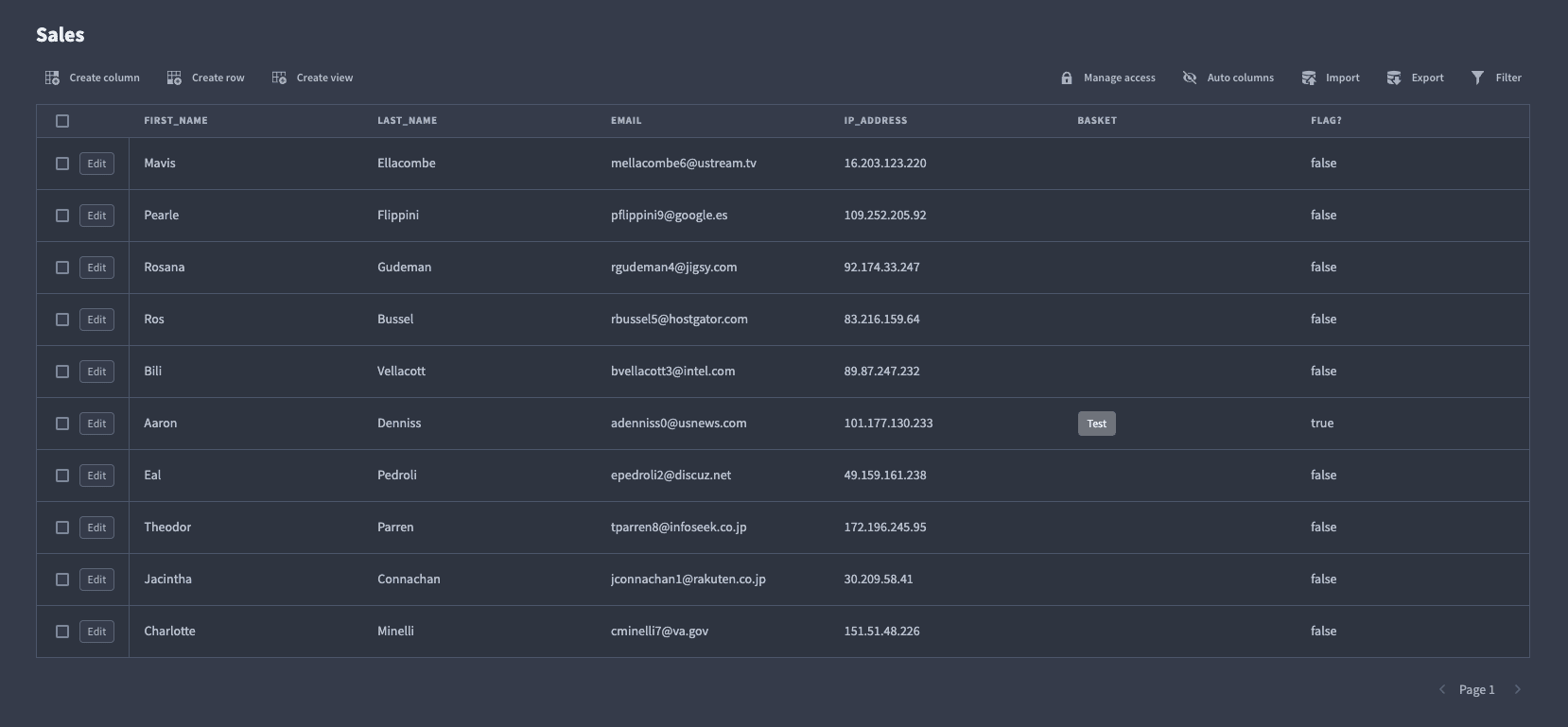Click the Test basket tag
This screenshot has height=727, width=1568.
point(1097,424)
